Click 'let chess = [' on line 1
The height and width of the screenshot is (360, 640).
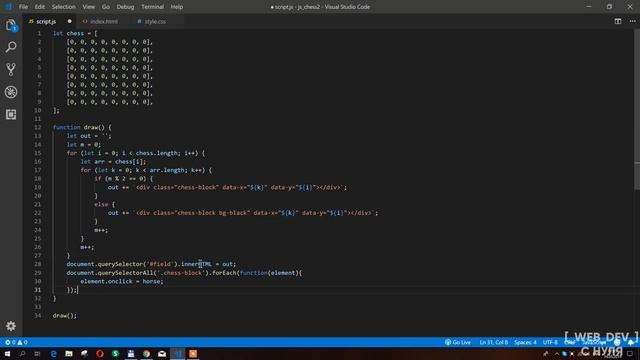point(75,33)
